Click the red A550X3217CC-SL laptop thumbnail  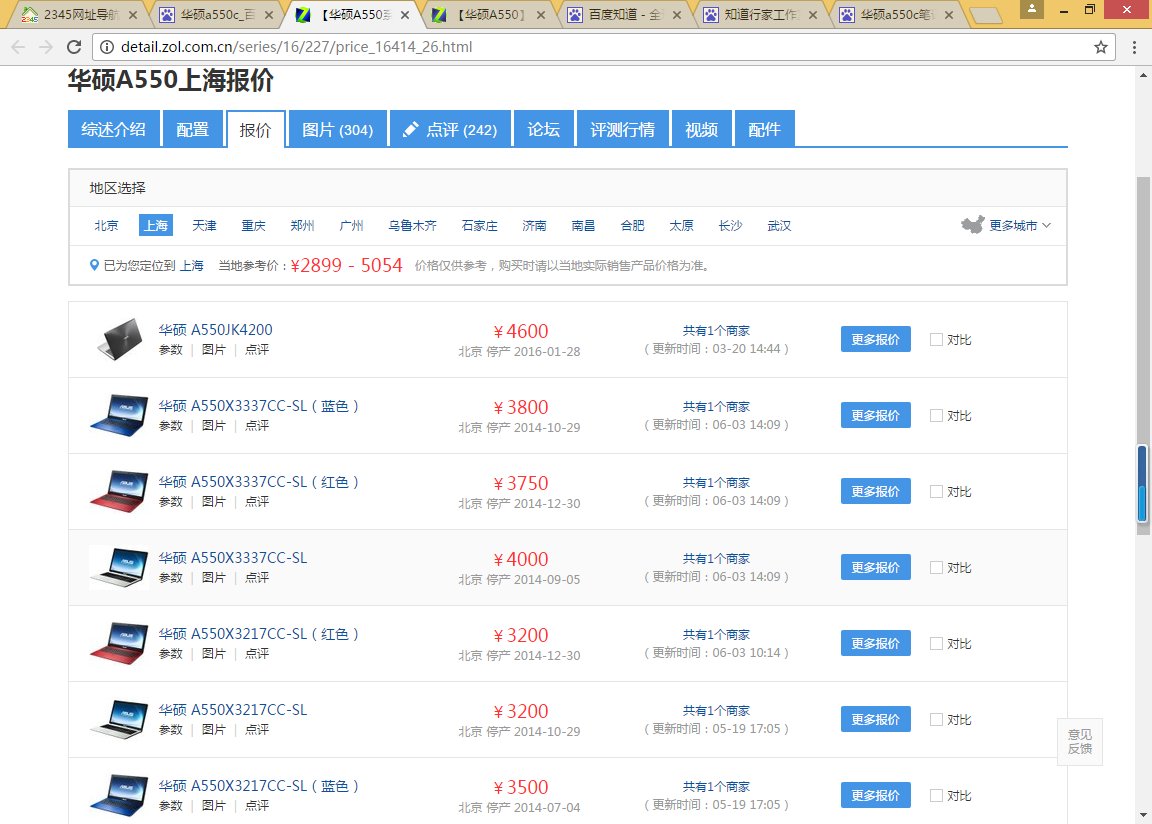(x=118, y=643)
